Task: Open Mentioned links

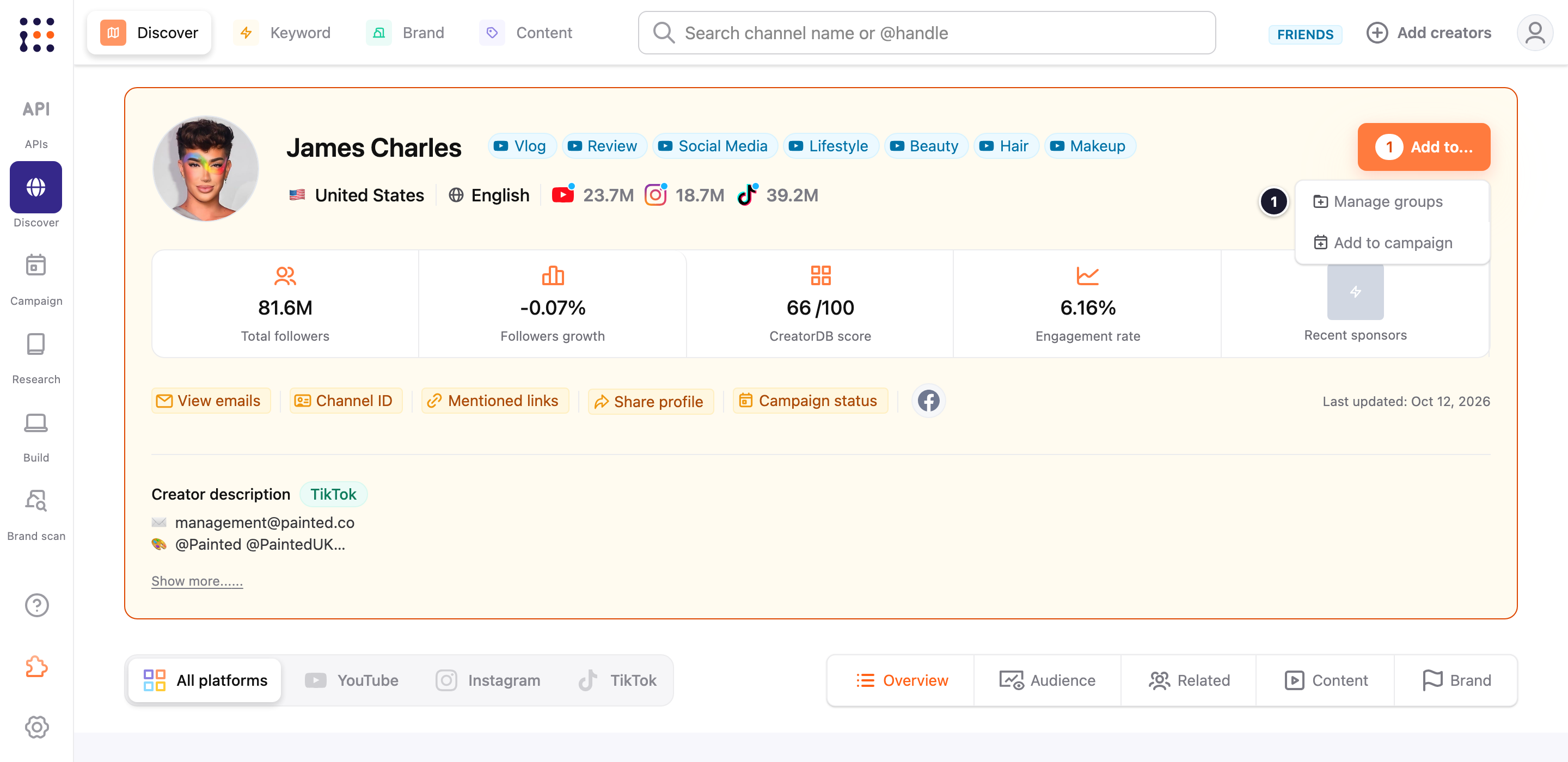Action: click(x=495, y=401)
